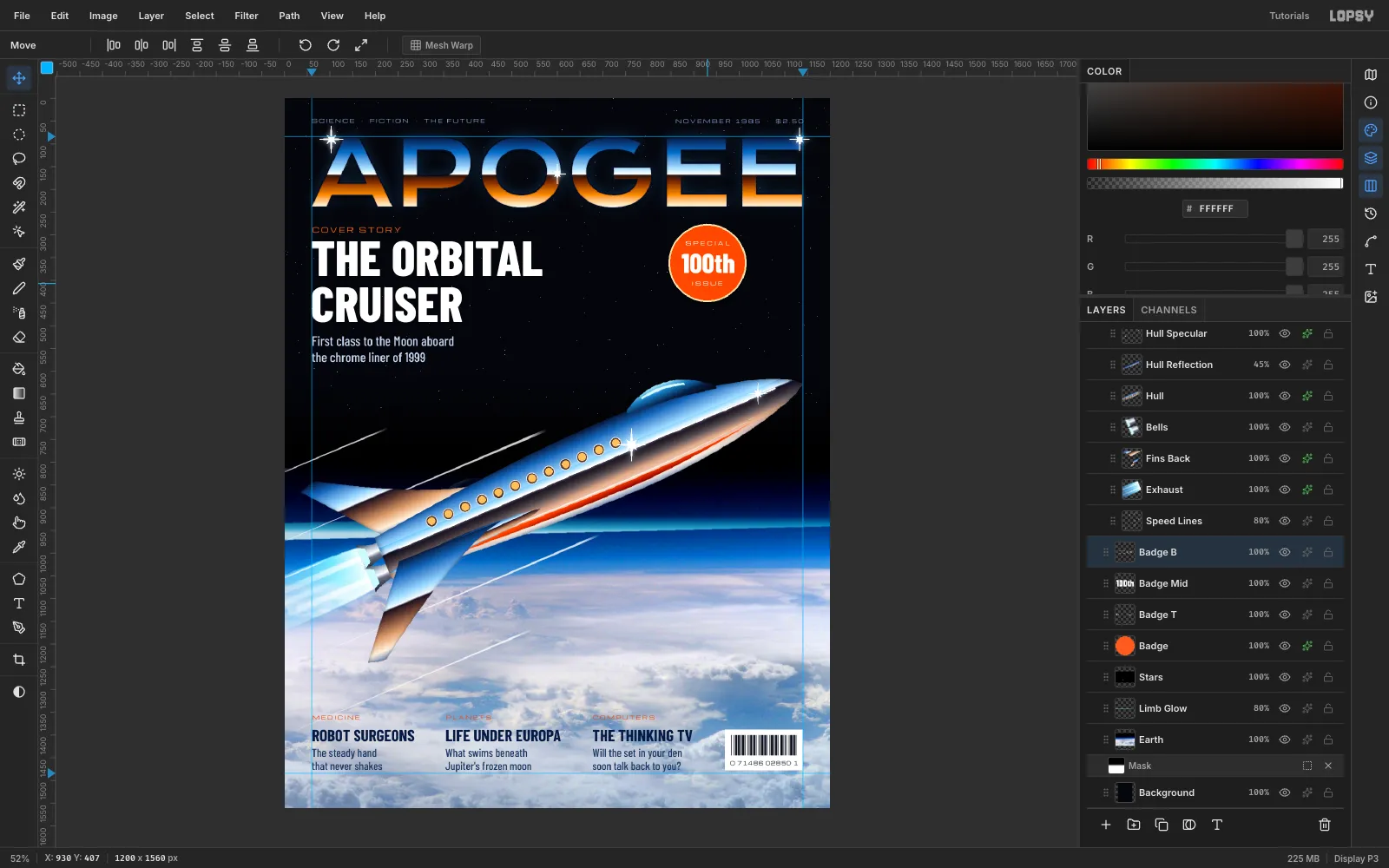Select the Eraser tool
The height and width of the screenshot is (868, 1389).
point(19,337)
